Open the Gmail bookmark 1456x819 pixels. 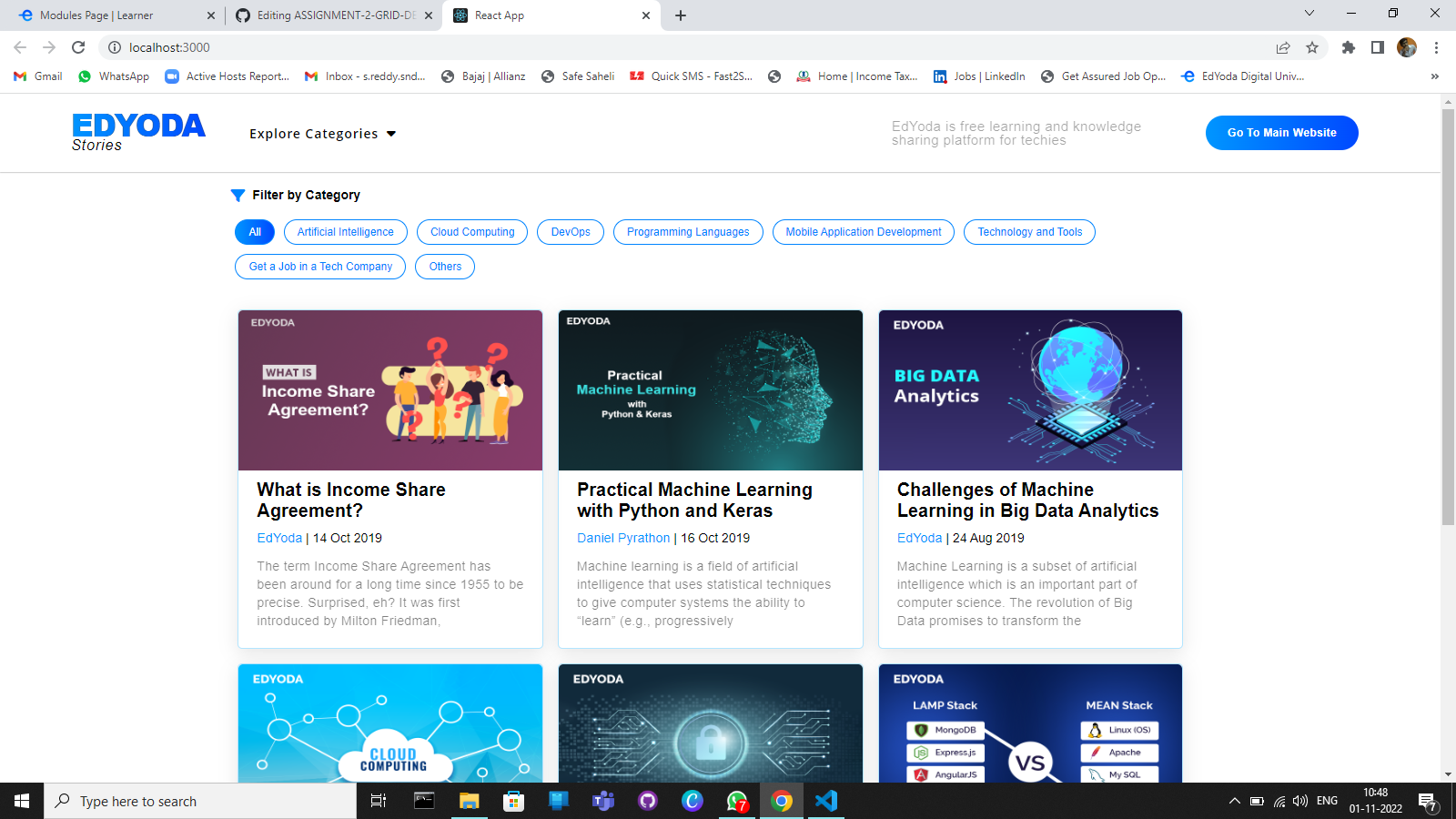(36, 76)
